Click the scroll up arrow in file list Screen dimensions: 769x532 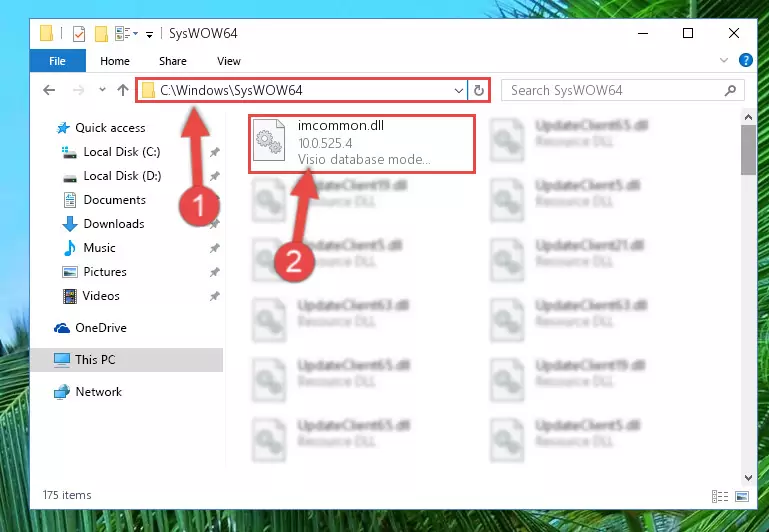748,117
